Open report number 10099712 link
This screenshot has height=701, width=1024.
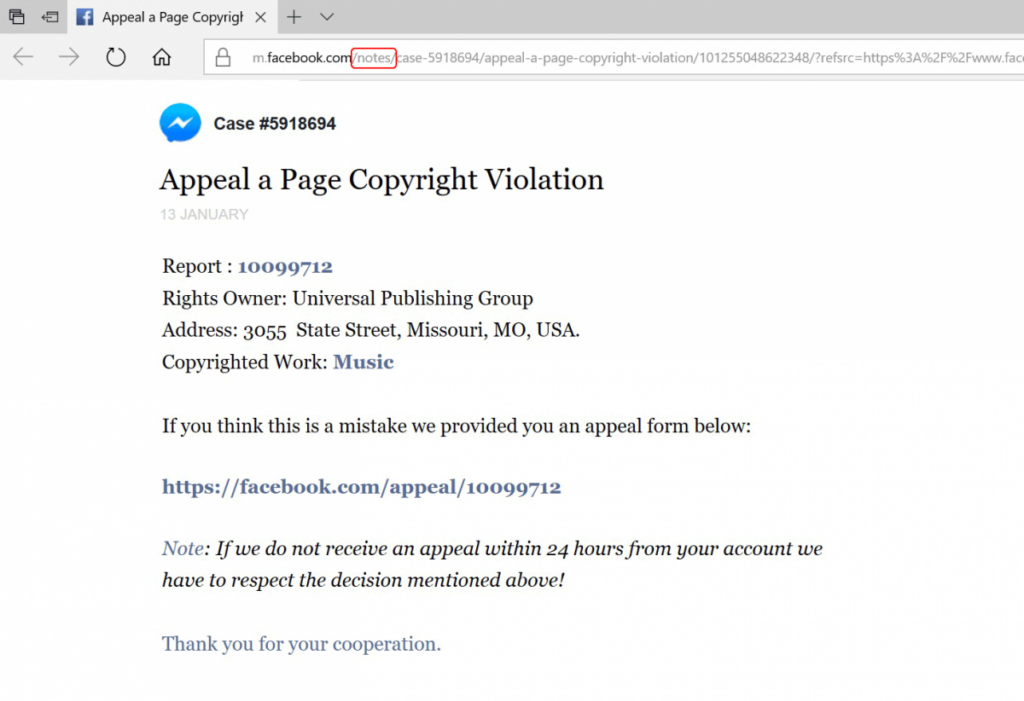[285, 267]
